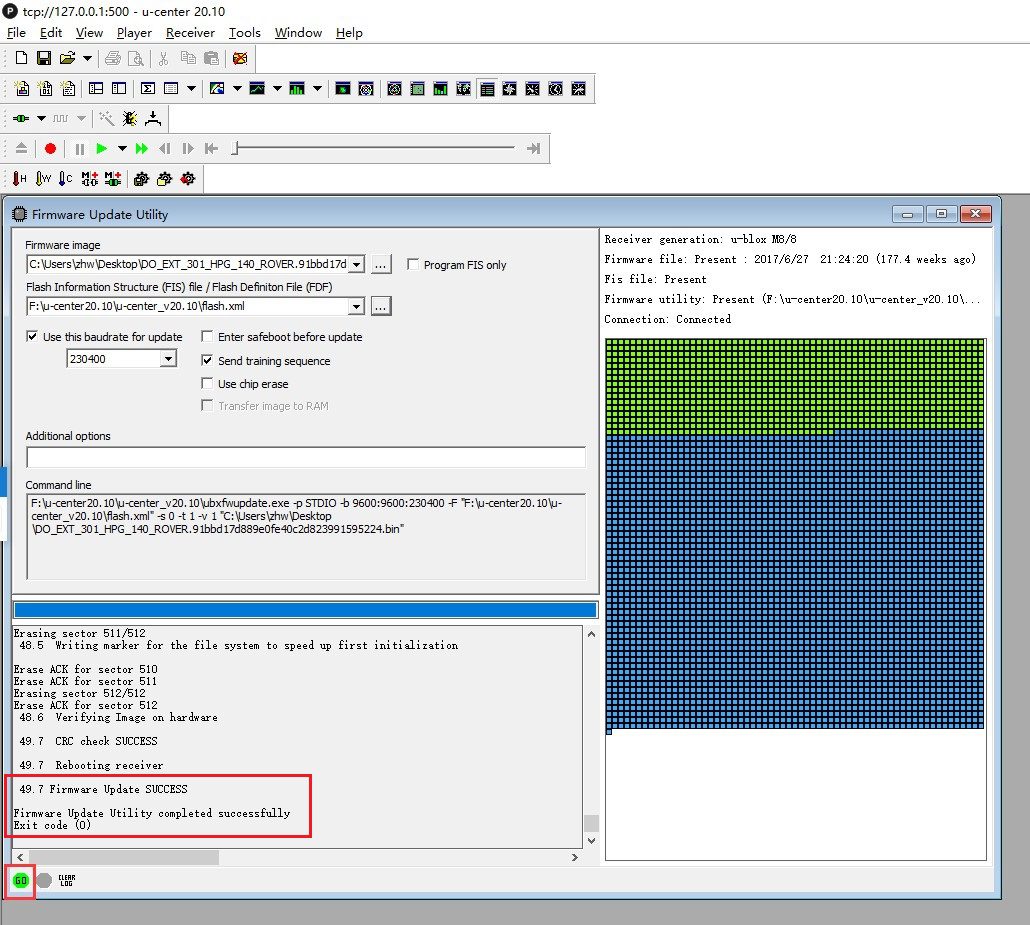Screen dimensions: 1030x925
Task: Open the View menu
Action: click(89, 33)
